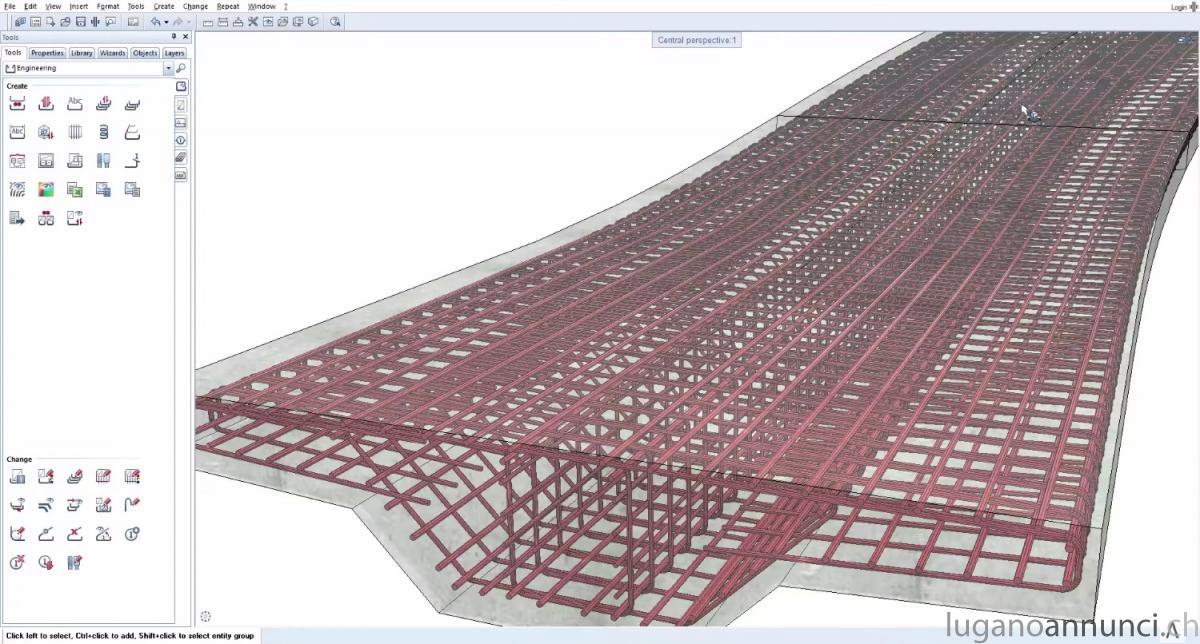Screen dimensions: 1200x644
Task: Select the stepped bent bar tool
Action: [x=132, y=160]
